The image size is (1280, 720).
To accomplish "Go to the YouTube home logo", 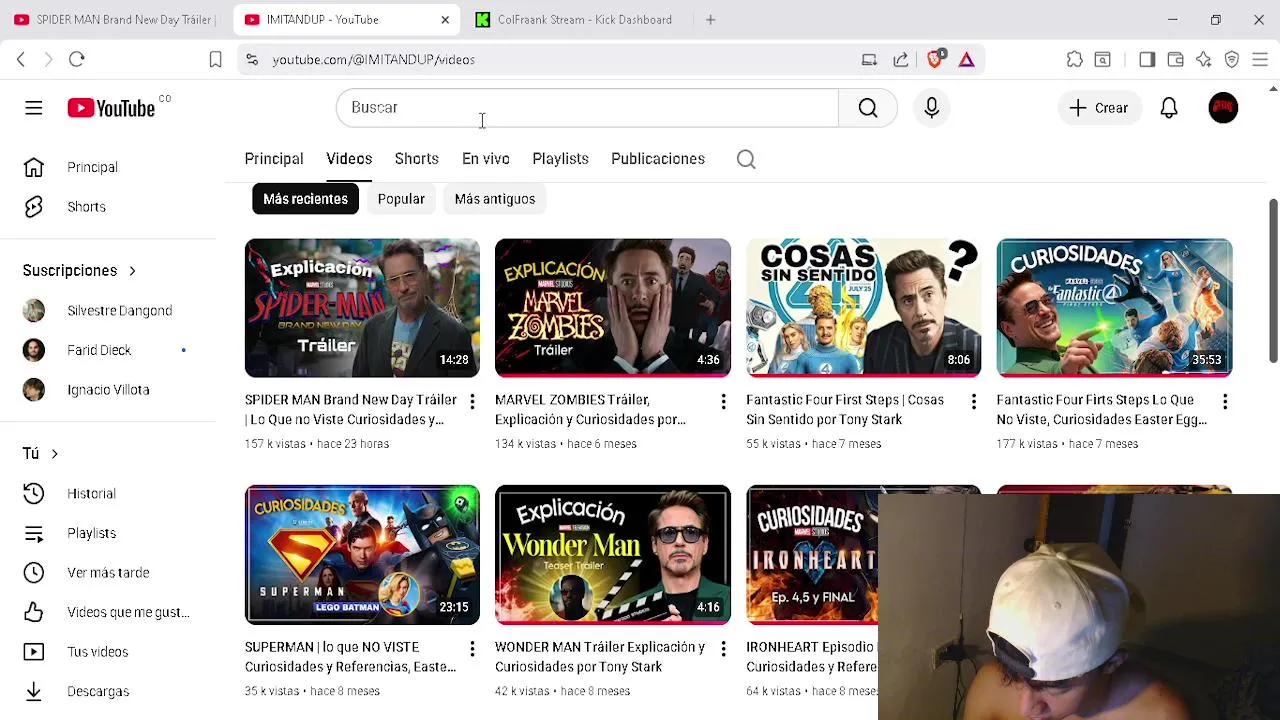I will (111, 108).
